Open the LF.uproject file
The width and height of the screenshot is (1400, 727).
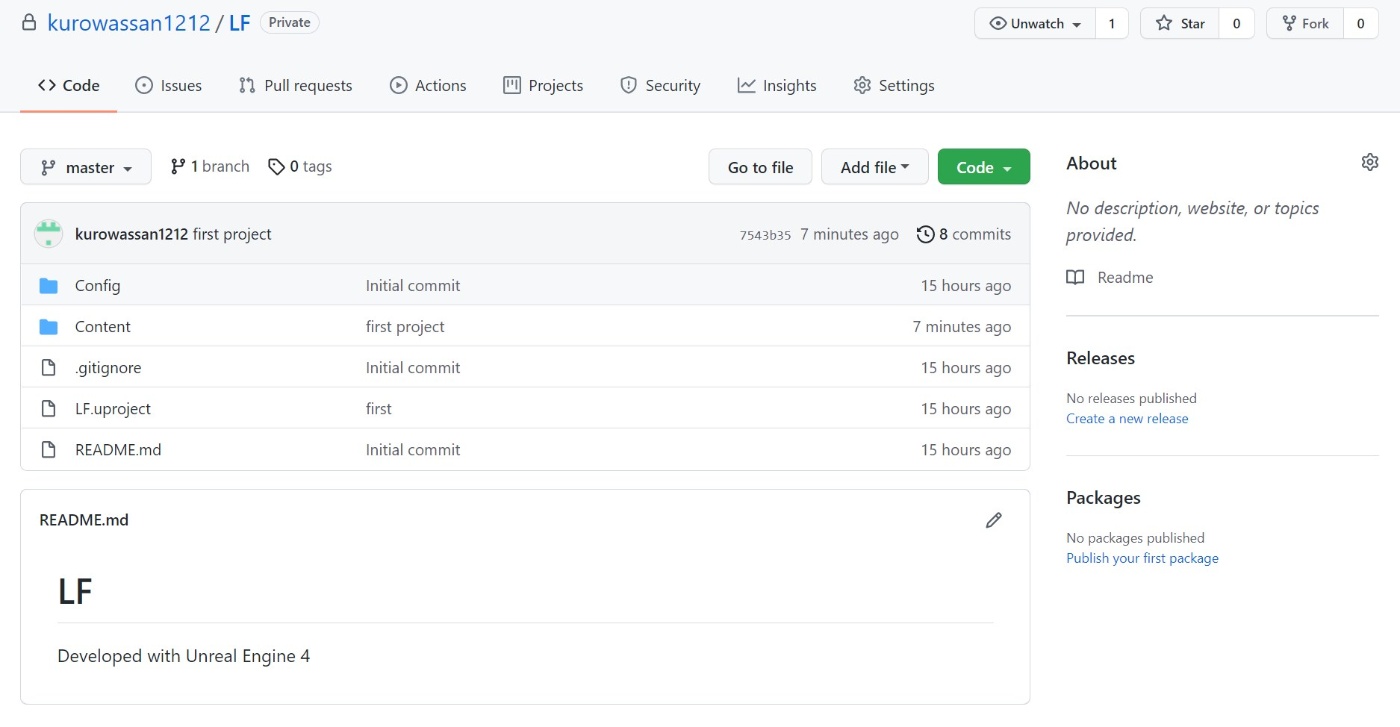[113, 408]
